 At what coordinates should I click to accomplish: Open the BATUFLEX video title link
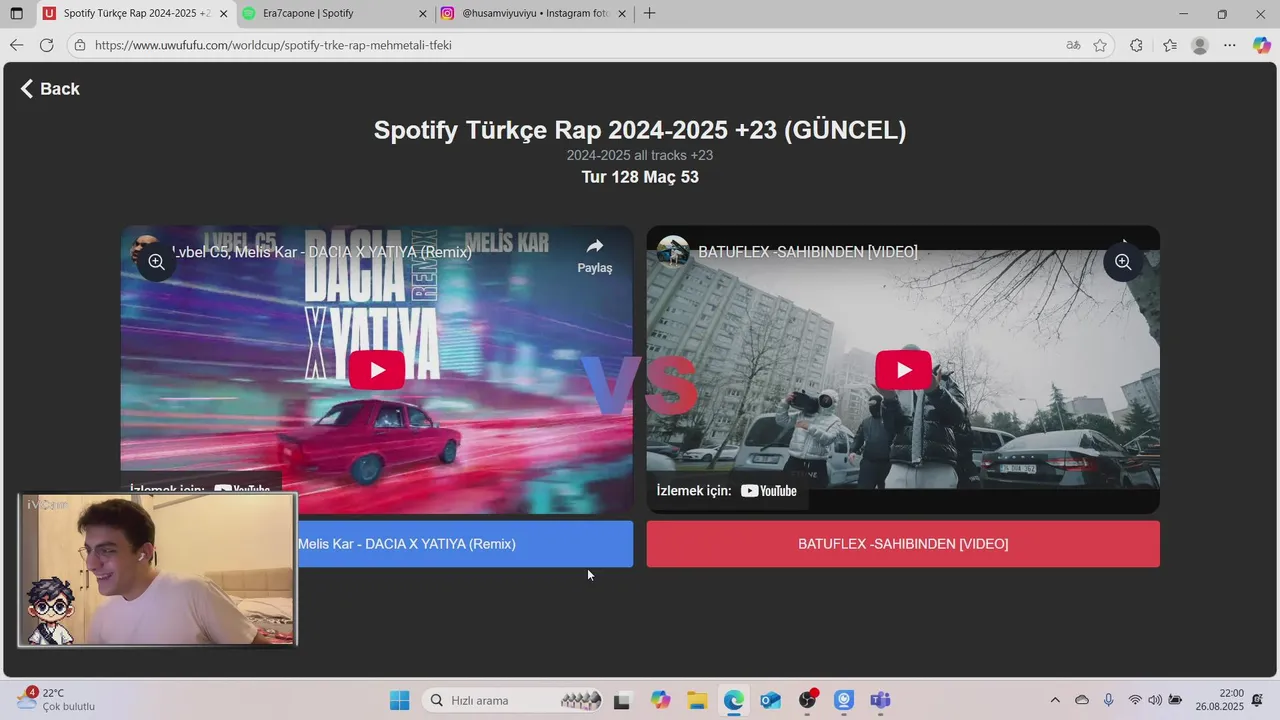[807, 252]
